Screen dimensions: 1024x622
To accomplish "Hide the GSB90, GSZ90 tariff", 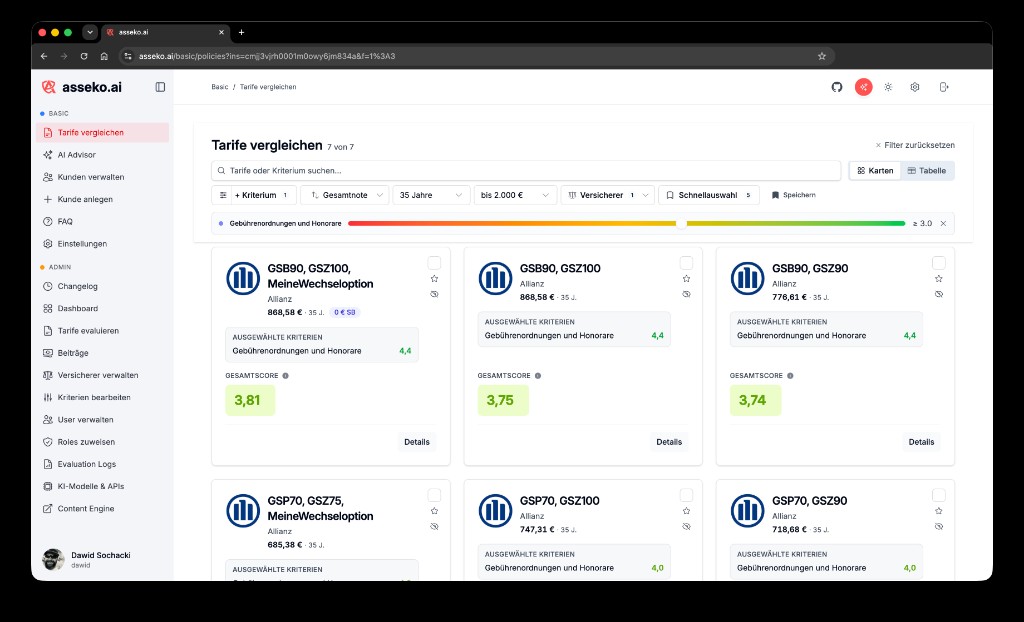I will tap(938, 294).
